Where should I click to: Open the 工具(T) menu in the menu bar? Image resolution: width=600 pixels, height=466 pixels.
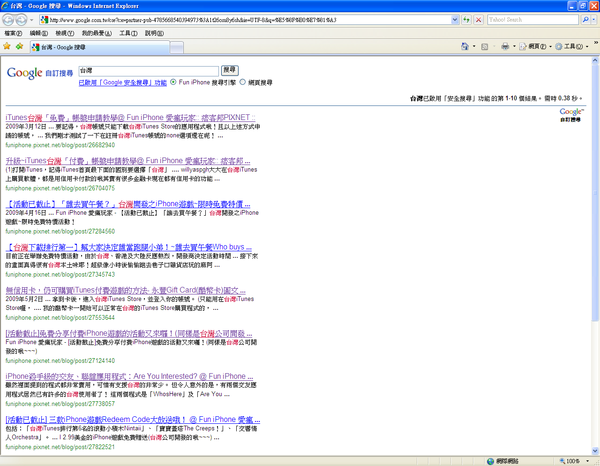click(x=128, y=33)
